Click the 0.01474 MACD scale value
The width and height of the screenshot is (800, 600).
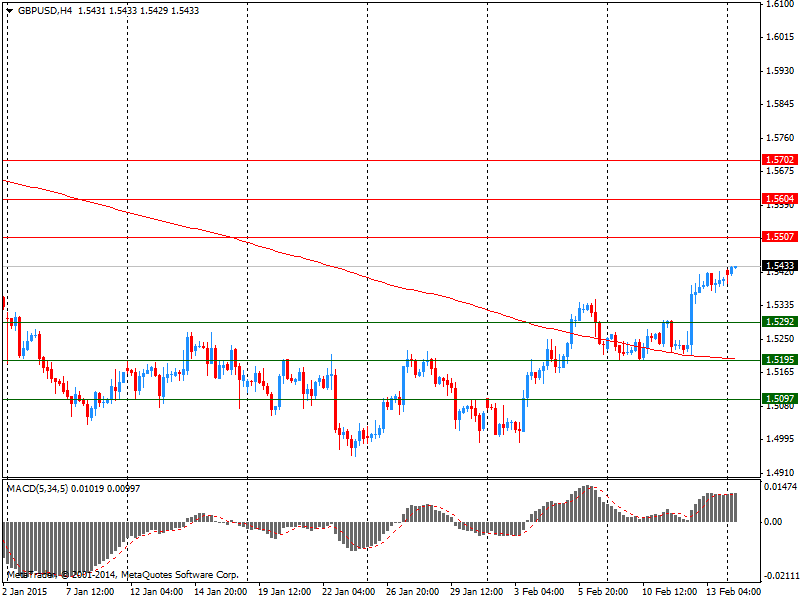781,487
